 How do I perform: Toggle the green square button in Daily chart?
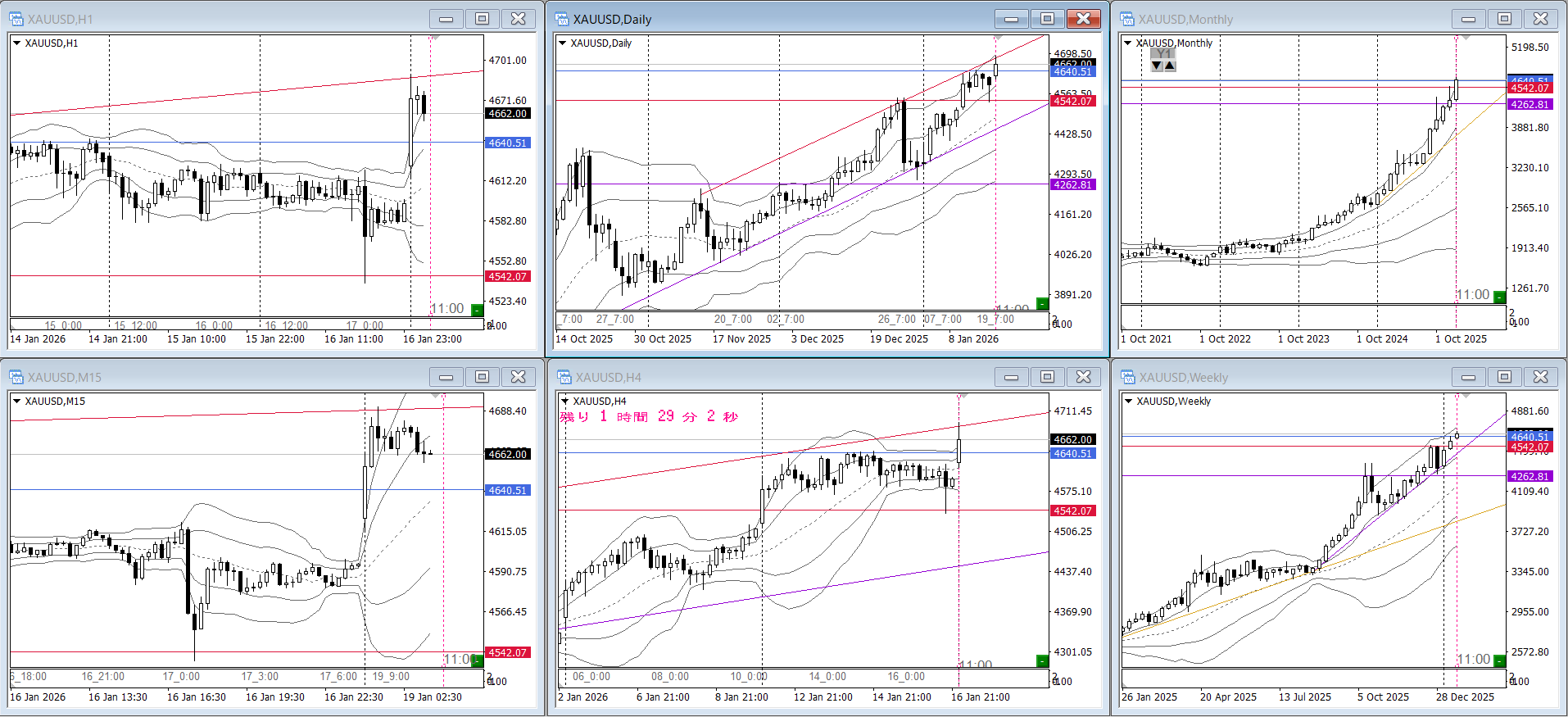click(1042, 304)
